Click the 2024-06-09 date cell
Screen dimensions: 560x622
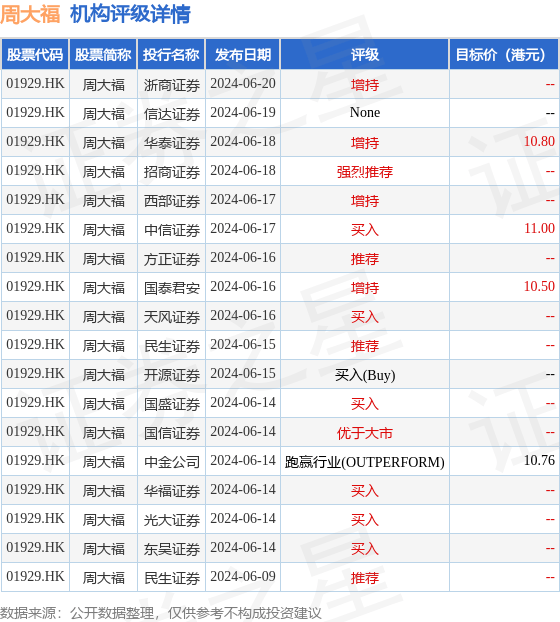(x=243, y=577)
